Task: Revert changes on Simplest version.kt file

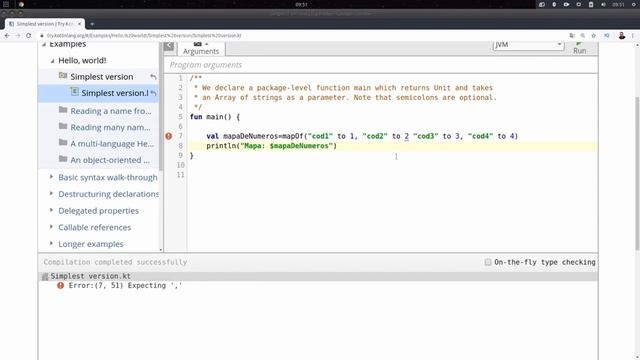Action: pos(153,93)
